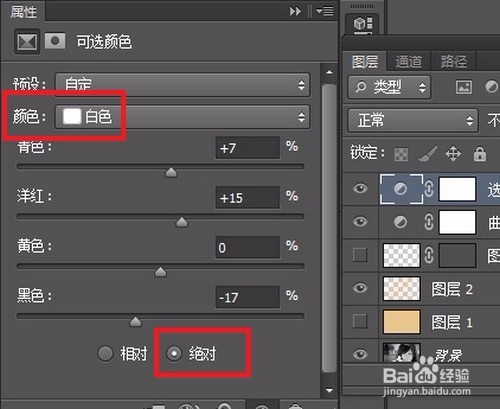Click the hidden layer's transparent thumbnail
The image size is (500, 409).
(x=402, y=255)
